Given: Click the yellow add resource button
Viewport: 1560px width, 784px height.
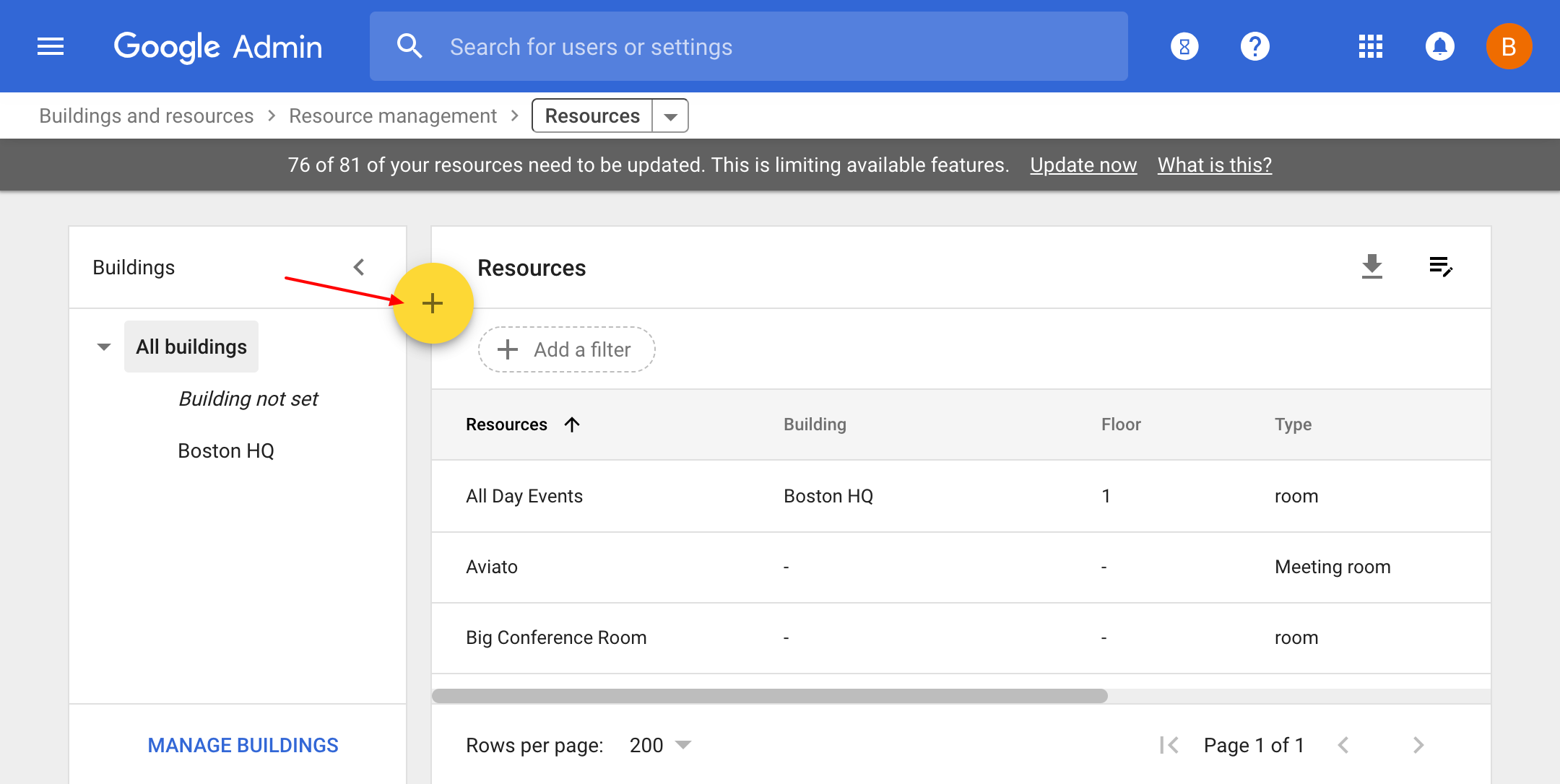Looking at the screenshot, I should click(433, 303).
